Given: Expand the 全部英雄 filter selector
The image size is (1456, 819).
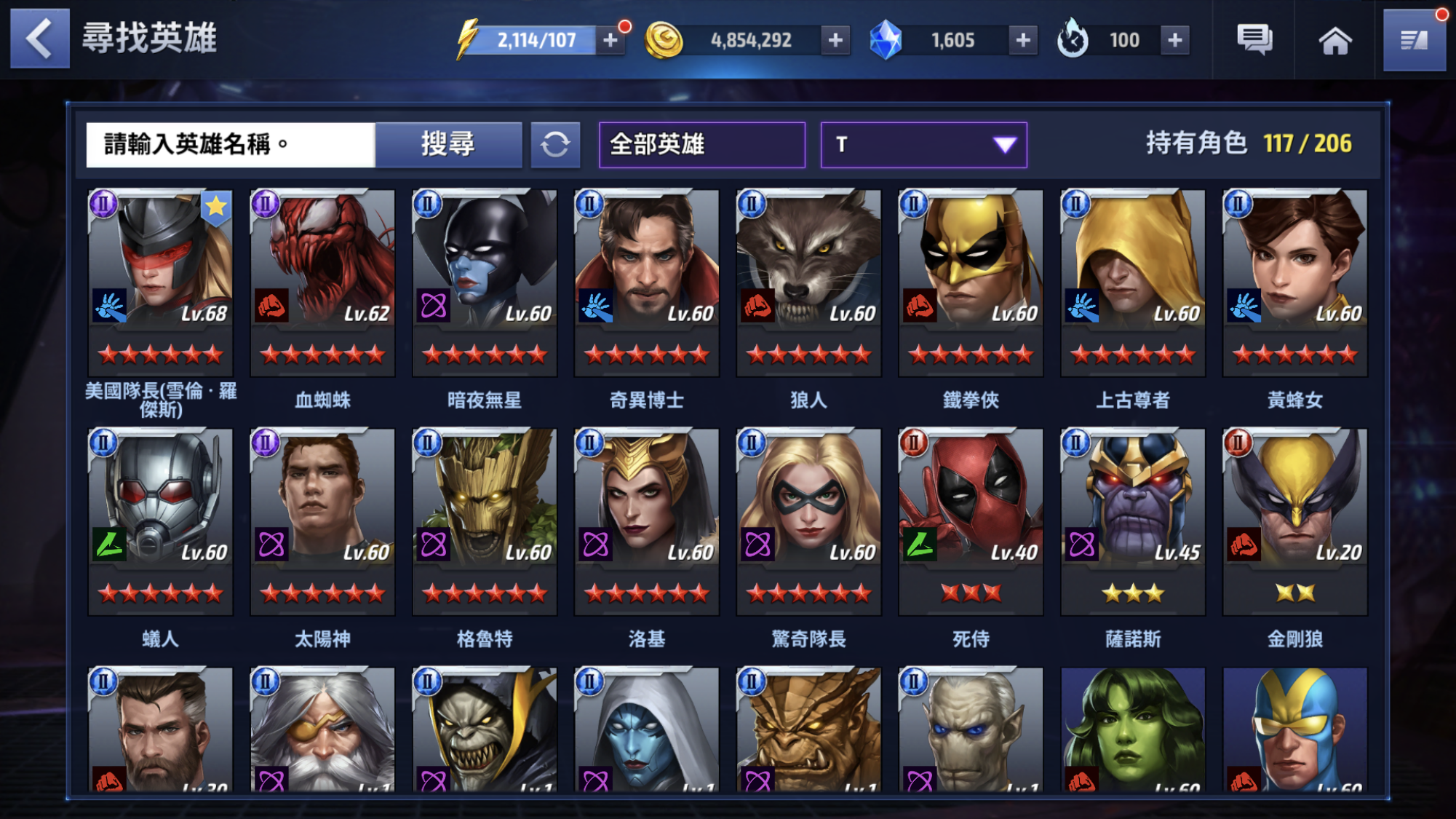Looking at the screenshot, I should 701,145.
